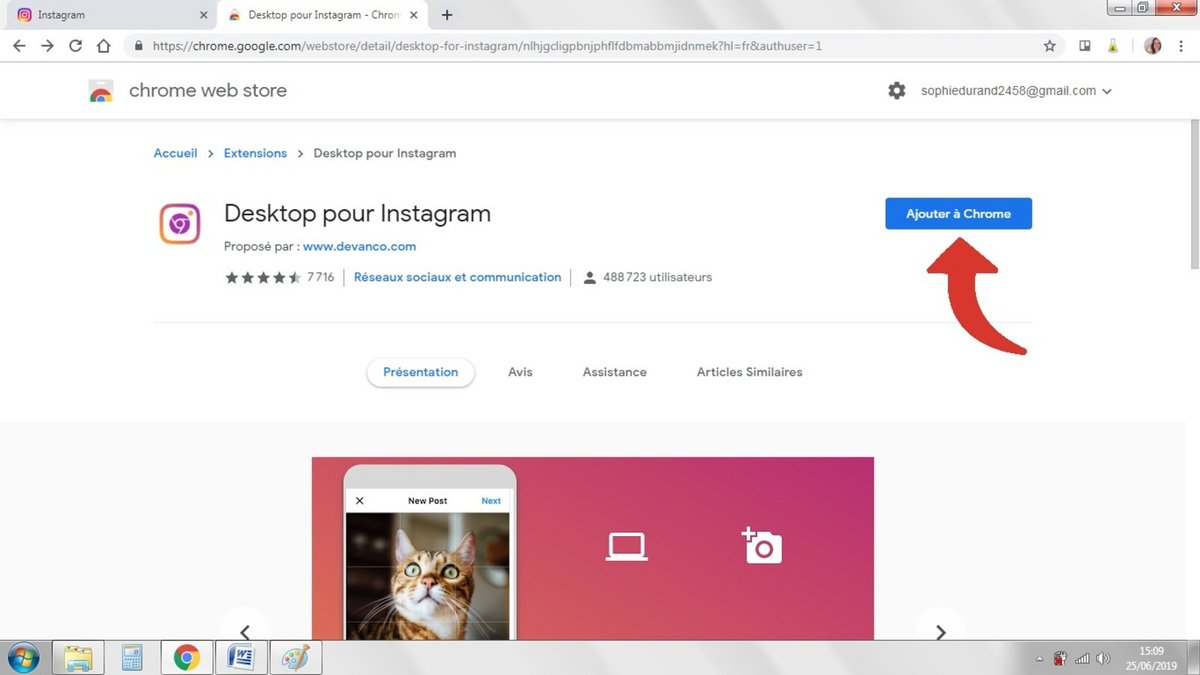Click the Desktop pour Instagram extension icon
The height and width of the screenshot is (675, 1200).
(x=180, y=223)
